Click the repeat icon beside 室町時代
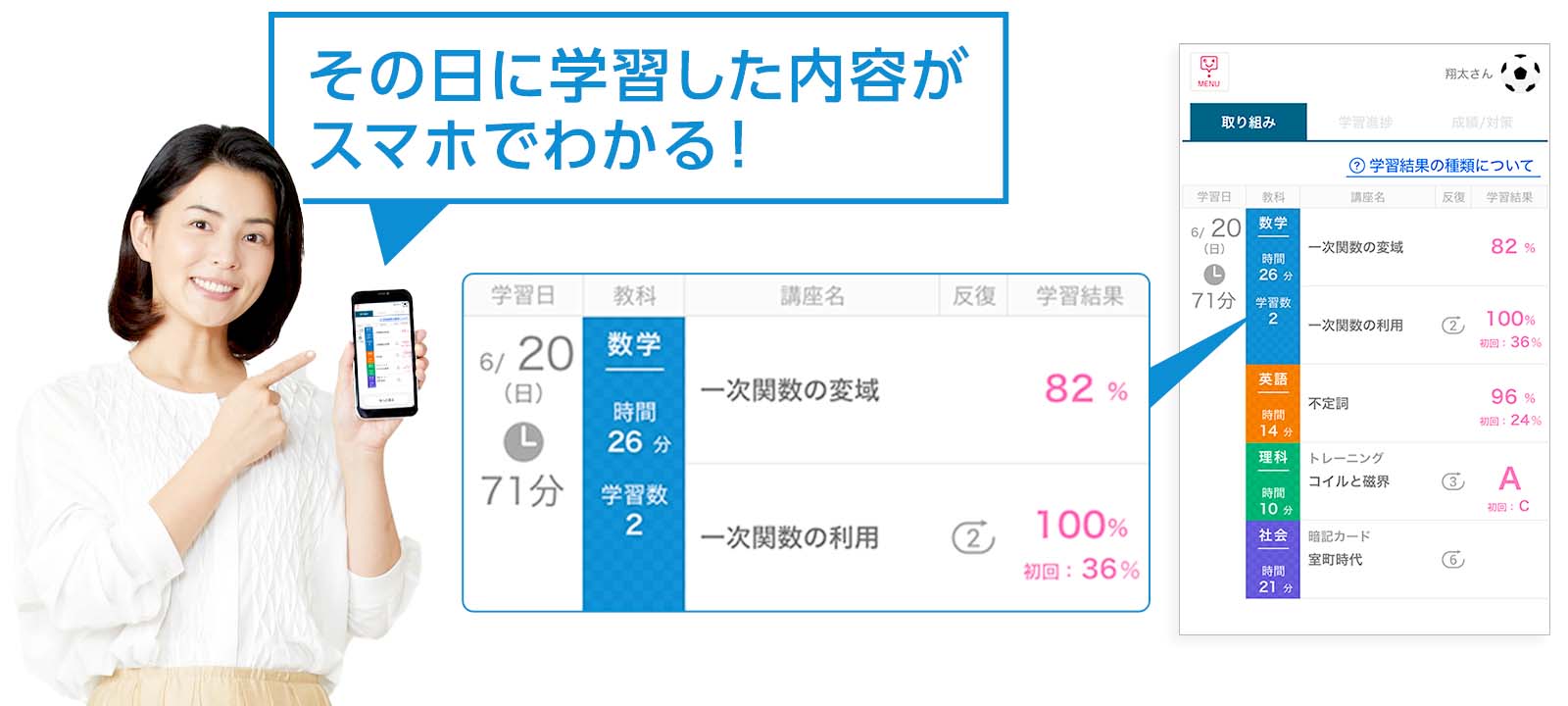Screen dimensions: 1568x706 pyautogui.click(x=1452, y=560)
